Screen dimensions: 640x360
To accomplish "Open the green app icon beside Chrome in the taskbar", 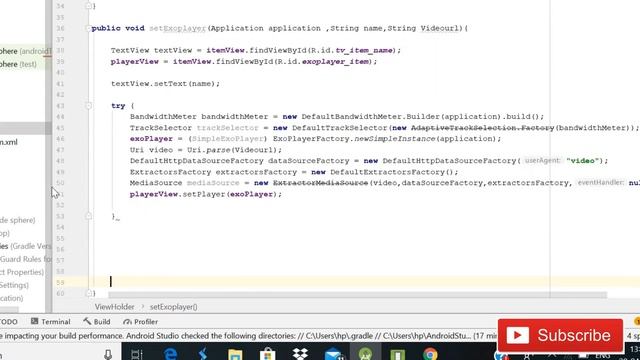I will point(398,354).
